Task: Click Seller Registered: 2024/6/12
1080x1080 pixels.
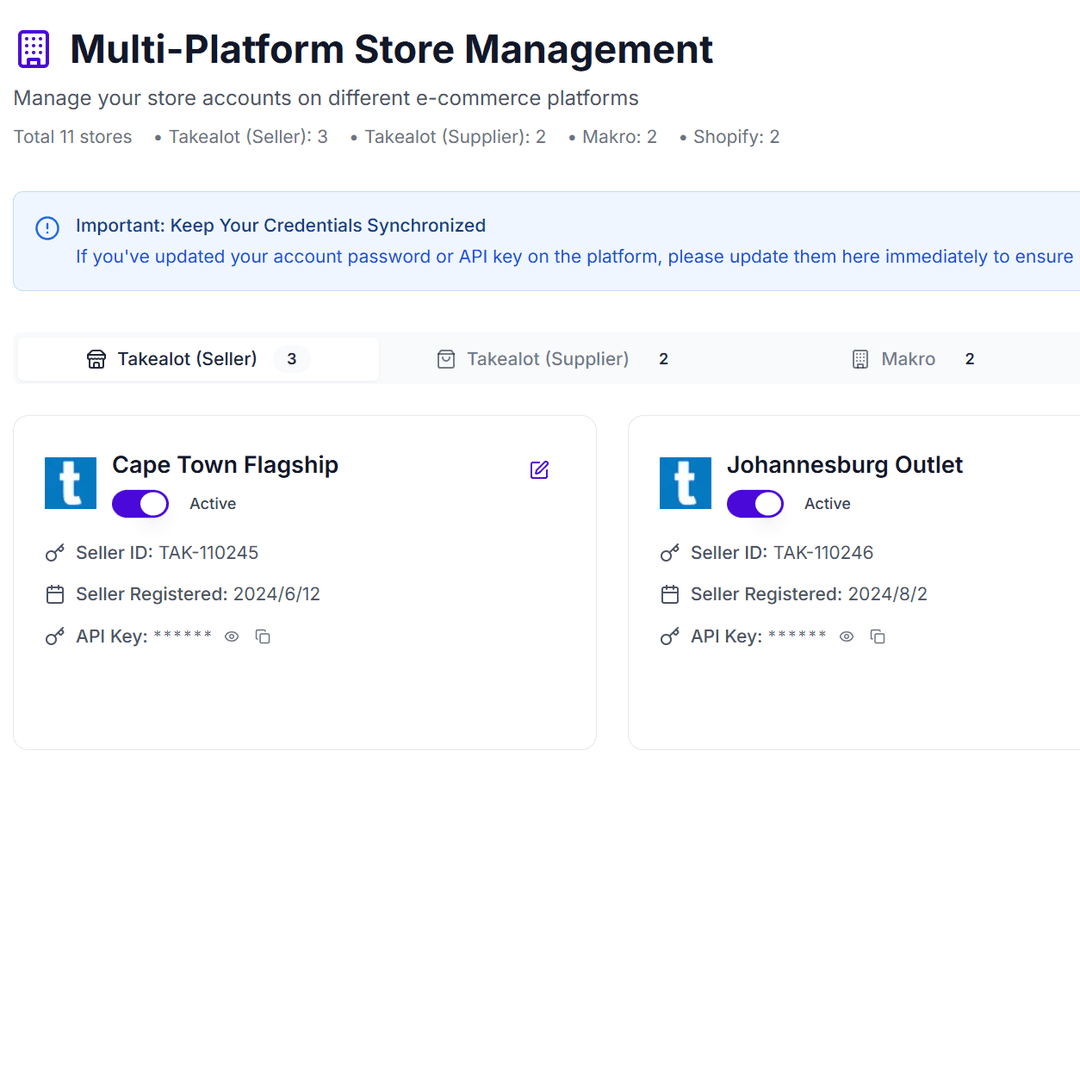Action: coord(198,594)
